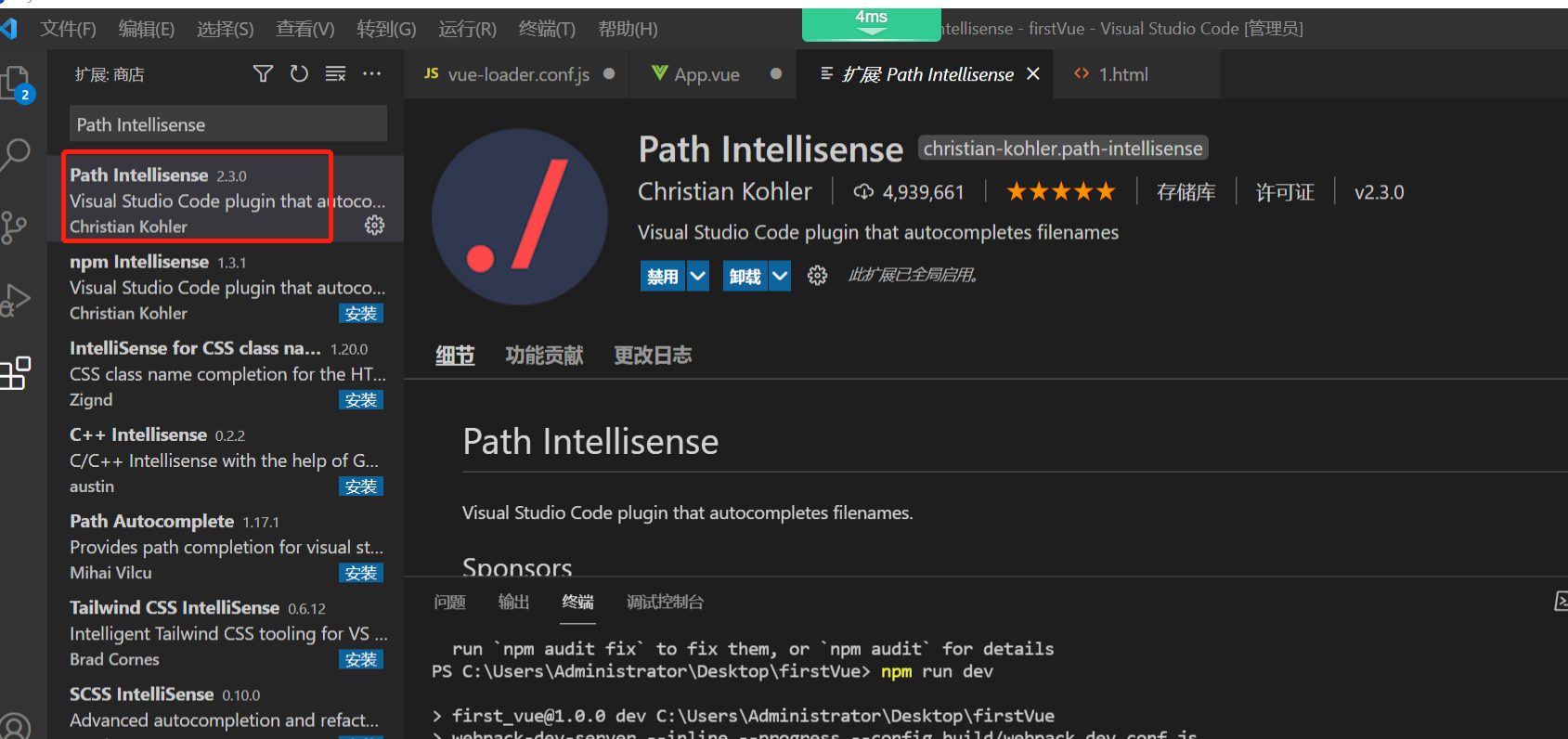Switch to 问题 Problems panel tab
Screen dimensions: 1568x739
coord(449,602)
